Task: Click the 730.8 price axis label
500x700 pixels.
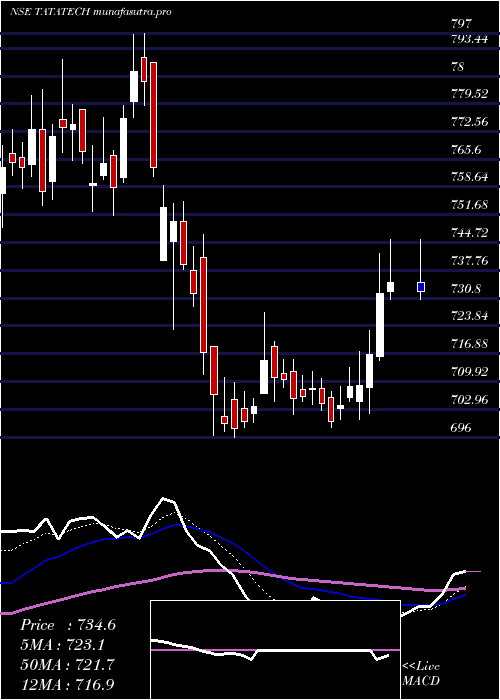Action: 466,288
